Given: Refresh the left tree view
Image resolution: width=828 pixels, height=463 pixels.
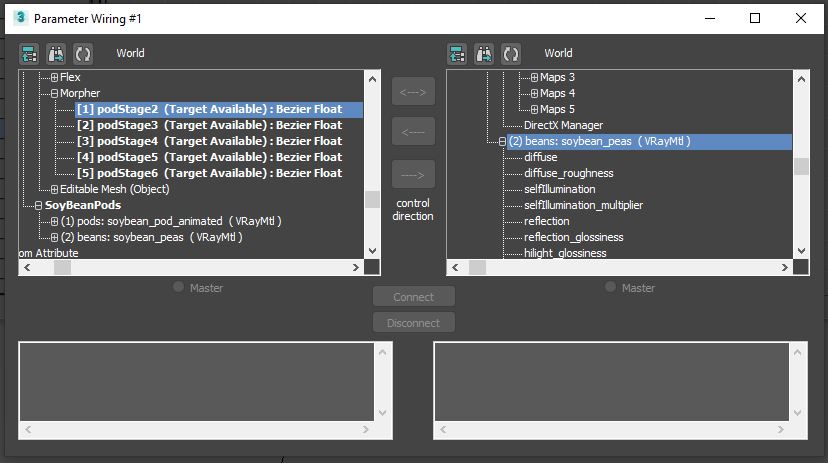Looking at the screenshot, I should [x=83, y=53].
